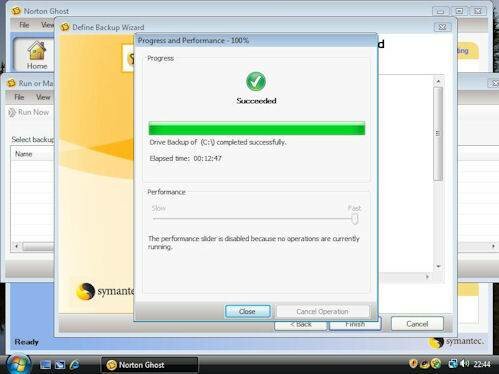Click Switch Windows quick launch icon
This screenshot has width=499, height=374.
pos(60,365)
